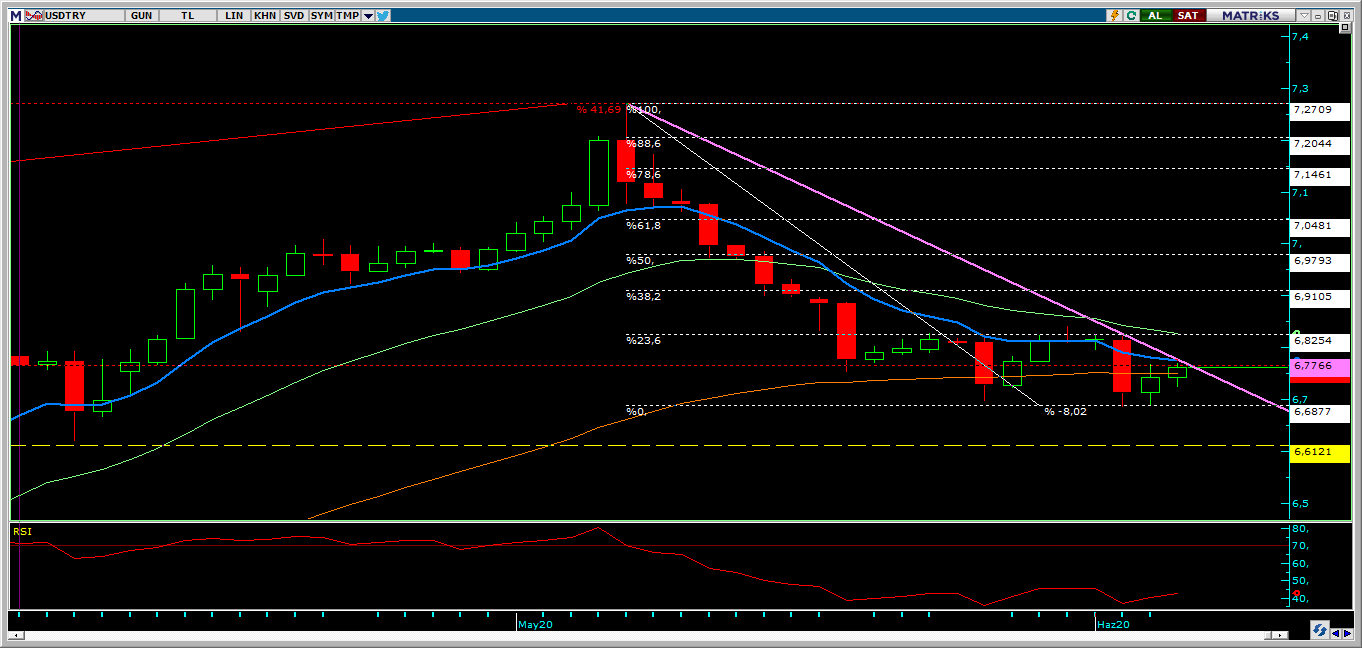Click the green AL buy button
Viewport: 1362px width, 648px height.
point(1155,15)
